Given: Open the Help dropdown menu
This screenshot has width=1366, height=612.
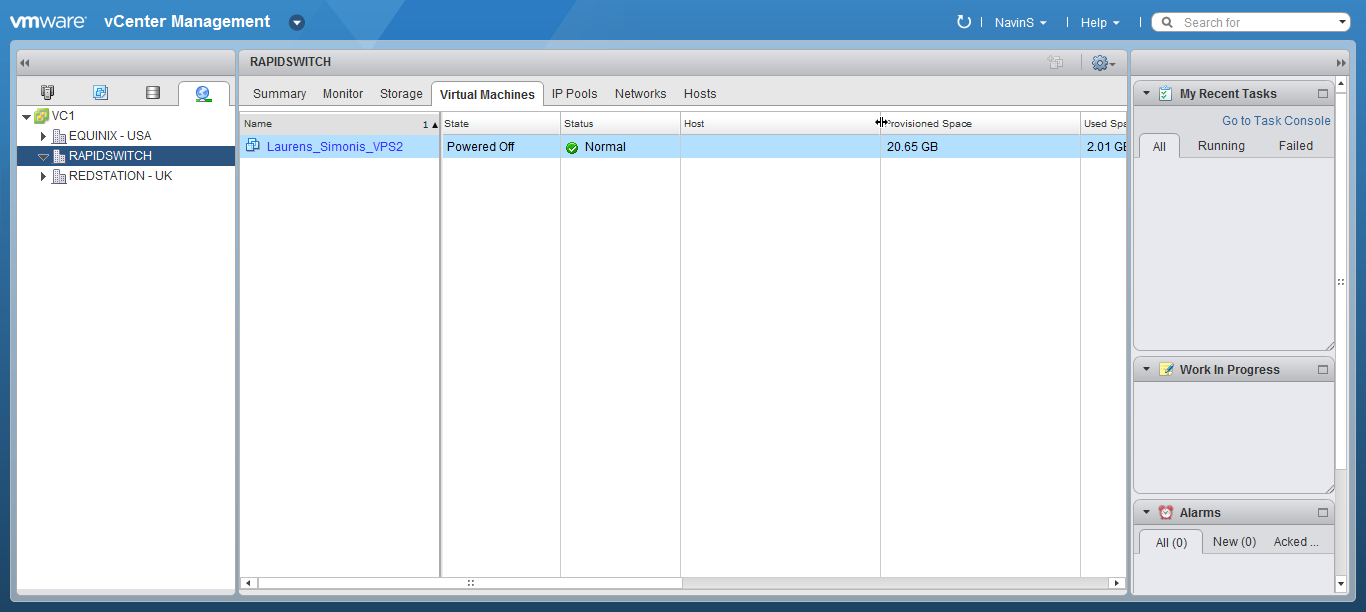Looking at the screenshot, I should pyautogui.click(x=1100, y=22).
